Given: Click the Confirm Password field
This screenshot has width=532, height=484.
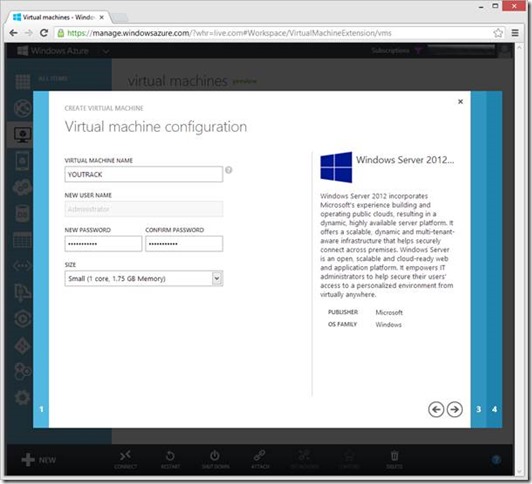Looking at the screenshot, I should tap(184, 244).
